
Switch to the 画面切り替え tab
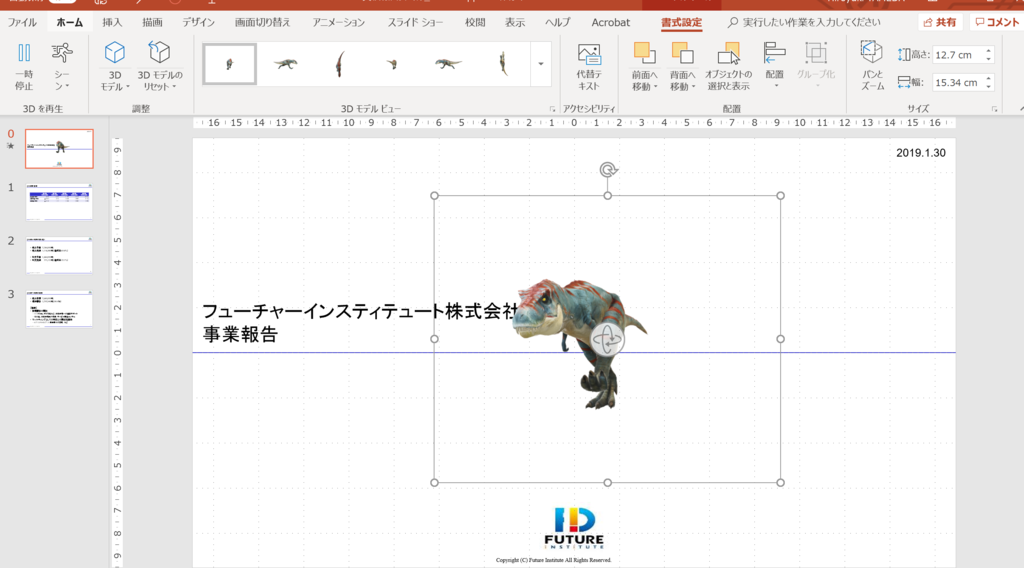tap(263, 22)
